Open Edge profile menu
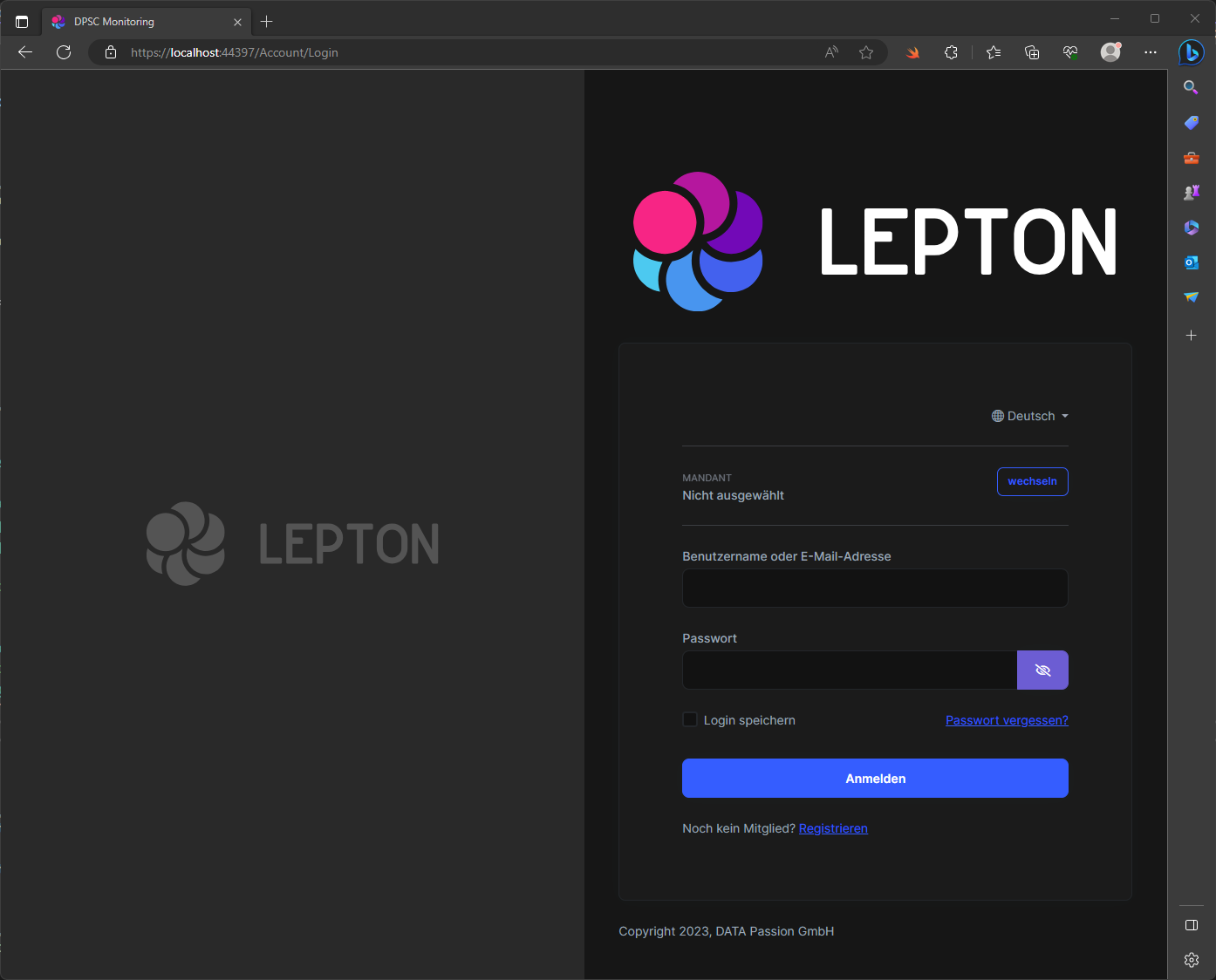 (x=1110, y=52)
